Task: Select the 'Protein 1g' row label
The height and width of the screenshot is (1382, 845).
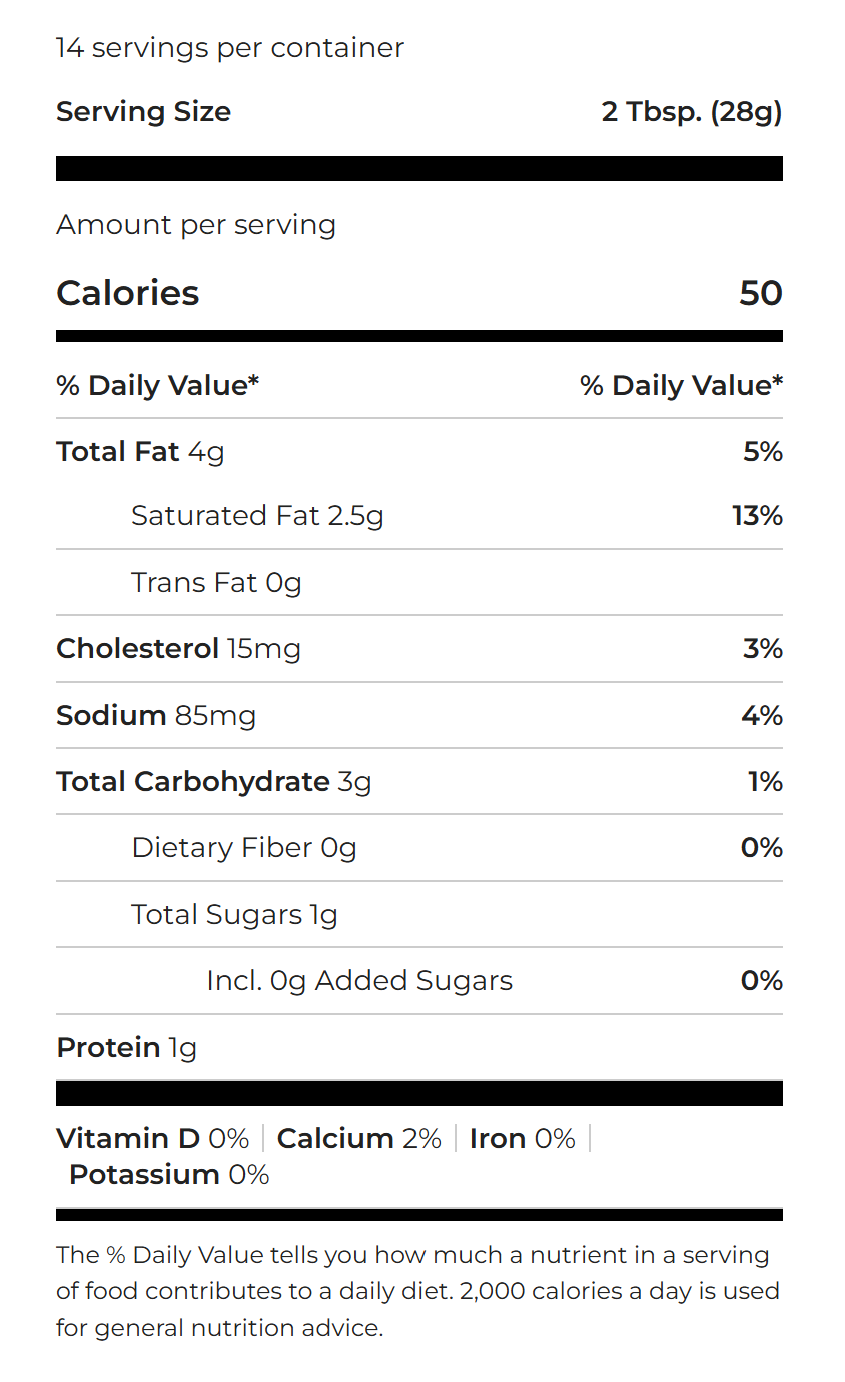Action: [126, 1048]
